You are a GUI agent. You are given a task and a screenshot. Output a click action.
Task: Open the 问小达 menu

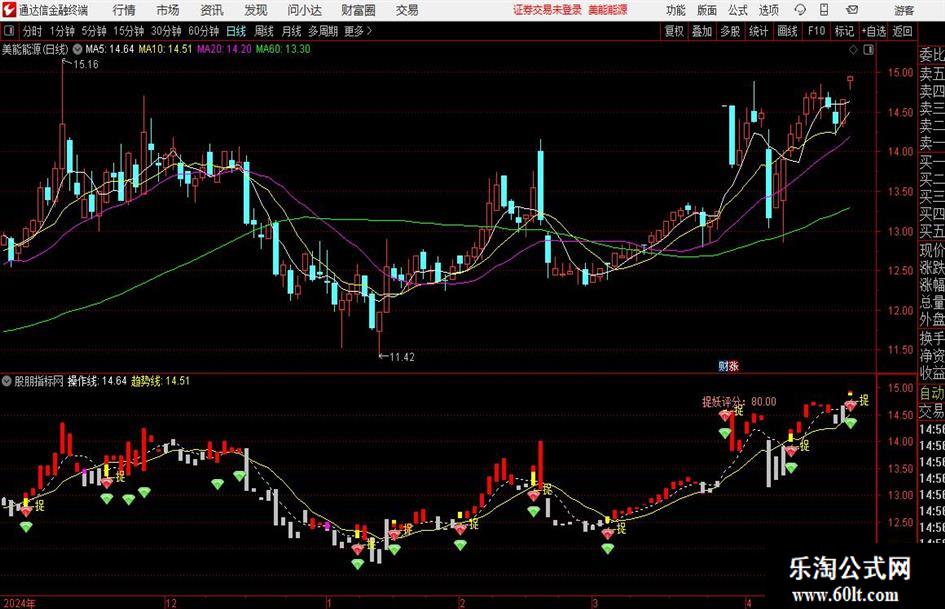pyautogui.click(x=304, y=10)
